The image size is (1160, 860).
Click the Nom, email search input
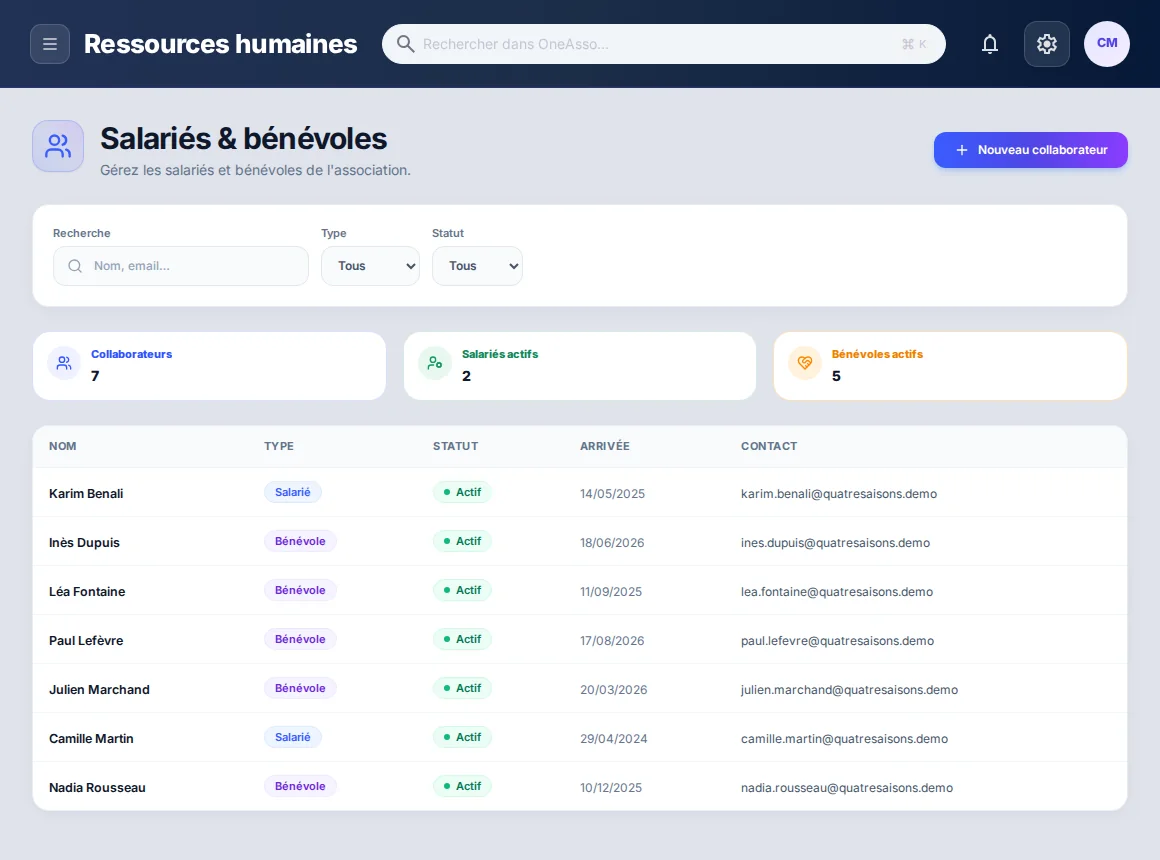point(181,266)
